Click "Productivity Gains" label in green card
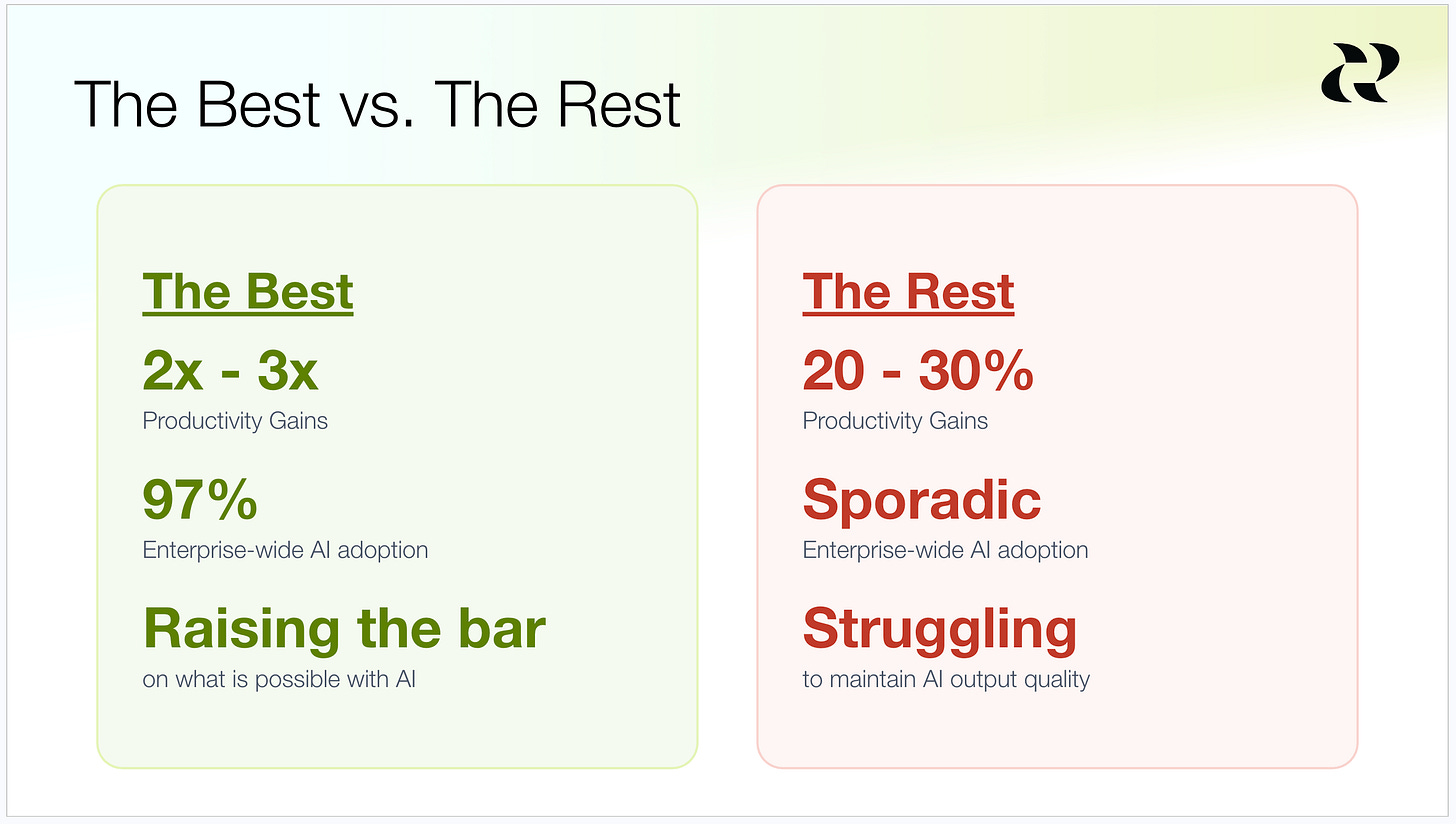This screenshot has width=1456, height=824. (x=235, y=421)
